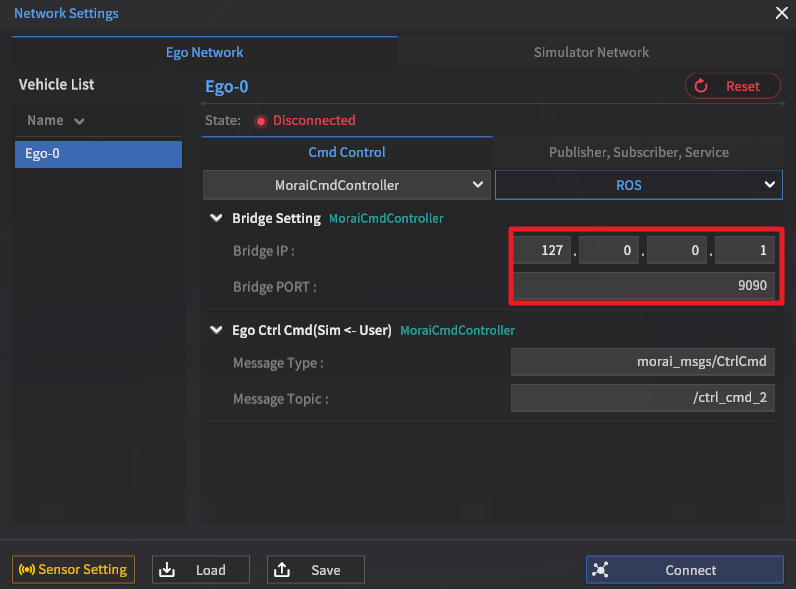Click the first Bridge IP octet field
This screenshot has width=796, height=589.
[x=542, y=251]
